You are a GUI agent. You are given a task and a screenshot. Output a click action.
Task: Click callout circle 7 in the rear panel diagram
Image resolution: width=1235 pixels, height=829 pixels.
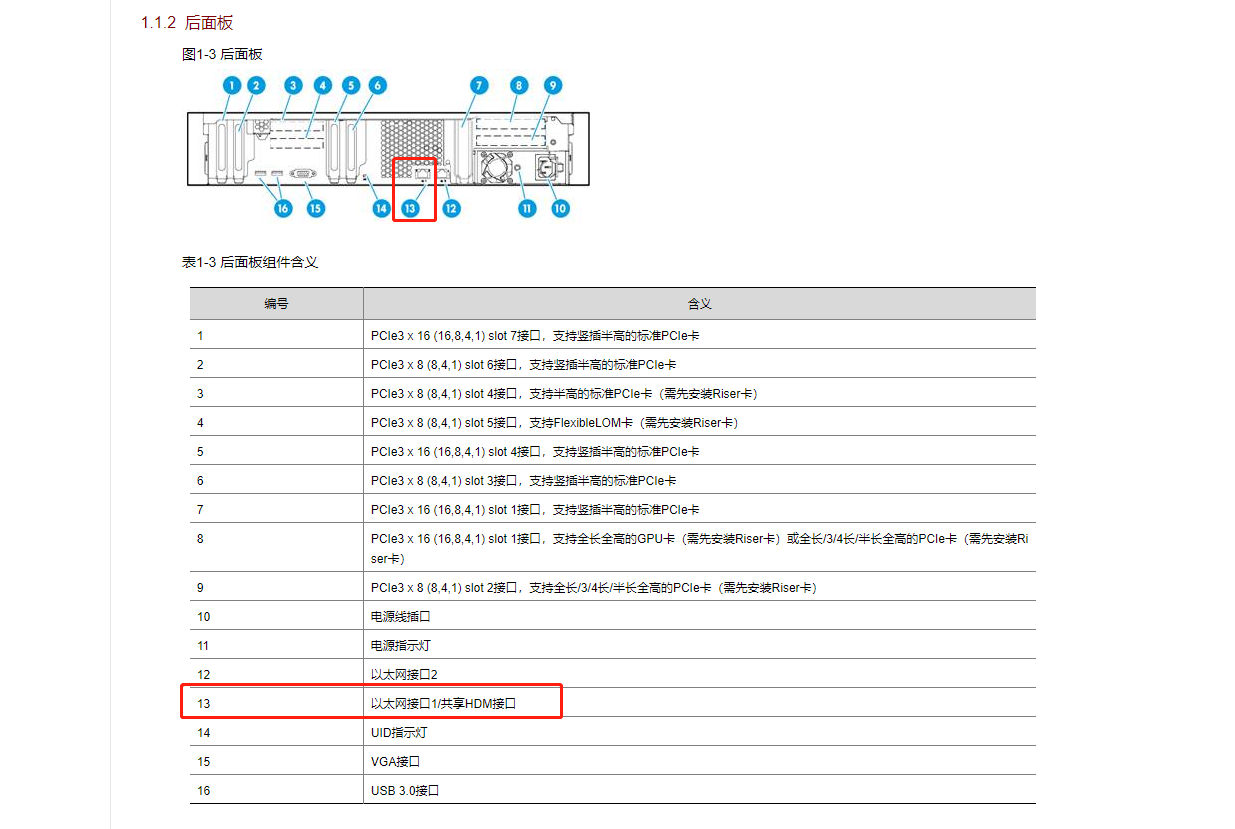479,86
